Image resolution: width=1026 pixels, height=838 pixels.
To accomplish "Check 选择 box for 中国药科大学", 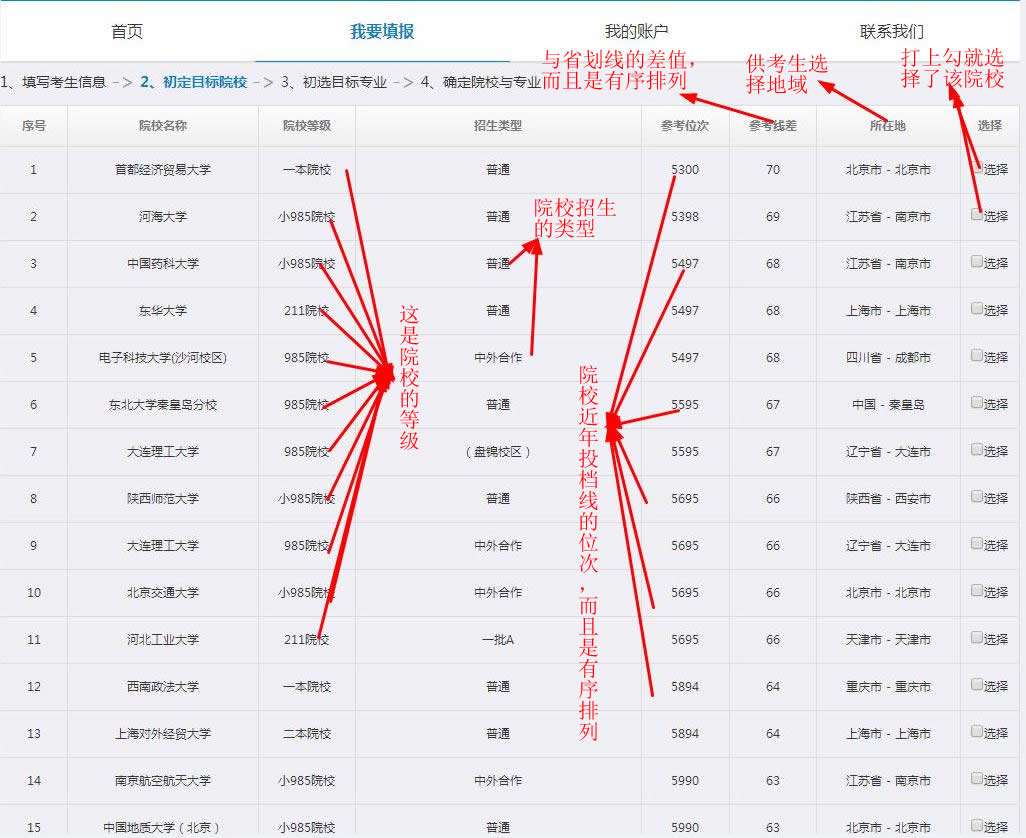I will pos(977,262).
